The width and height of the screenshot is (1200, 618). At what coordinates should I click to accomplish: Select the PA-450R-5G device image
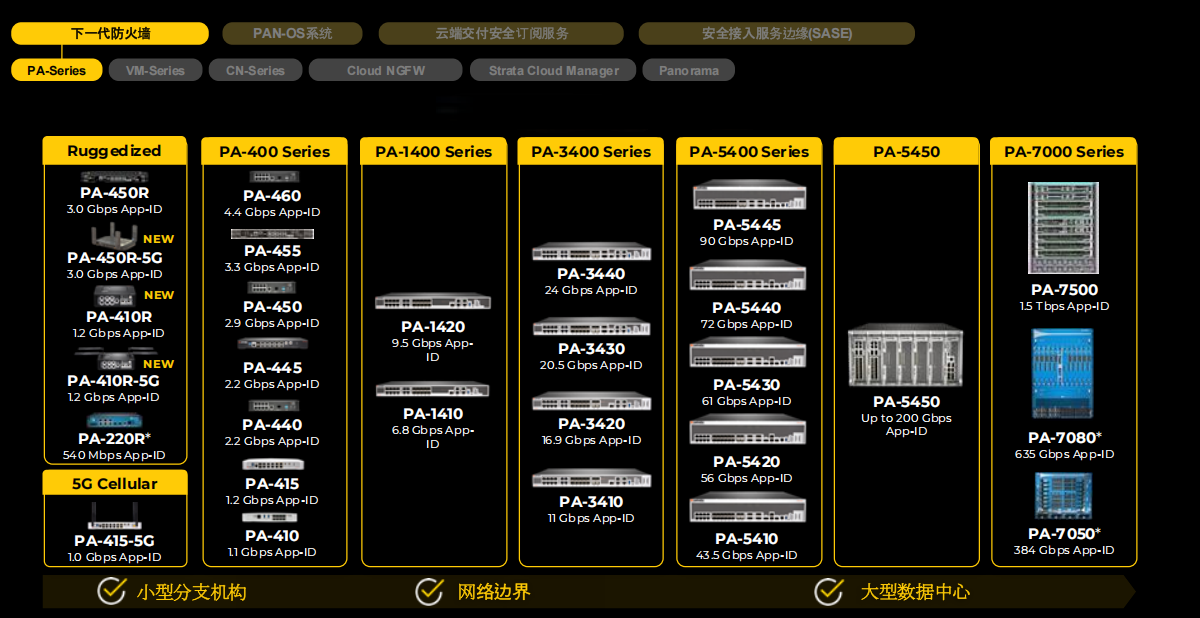click(x=117, y=236)
